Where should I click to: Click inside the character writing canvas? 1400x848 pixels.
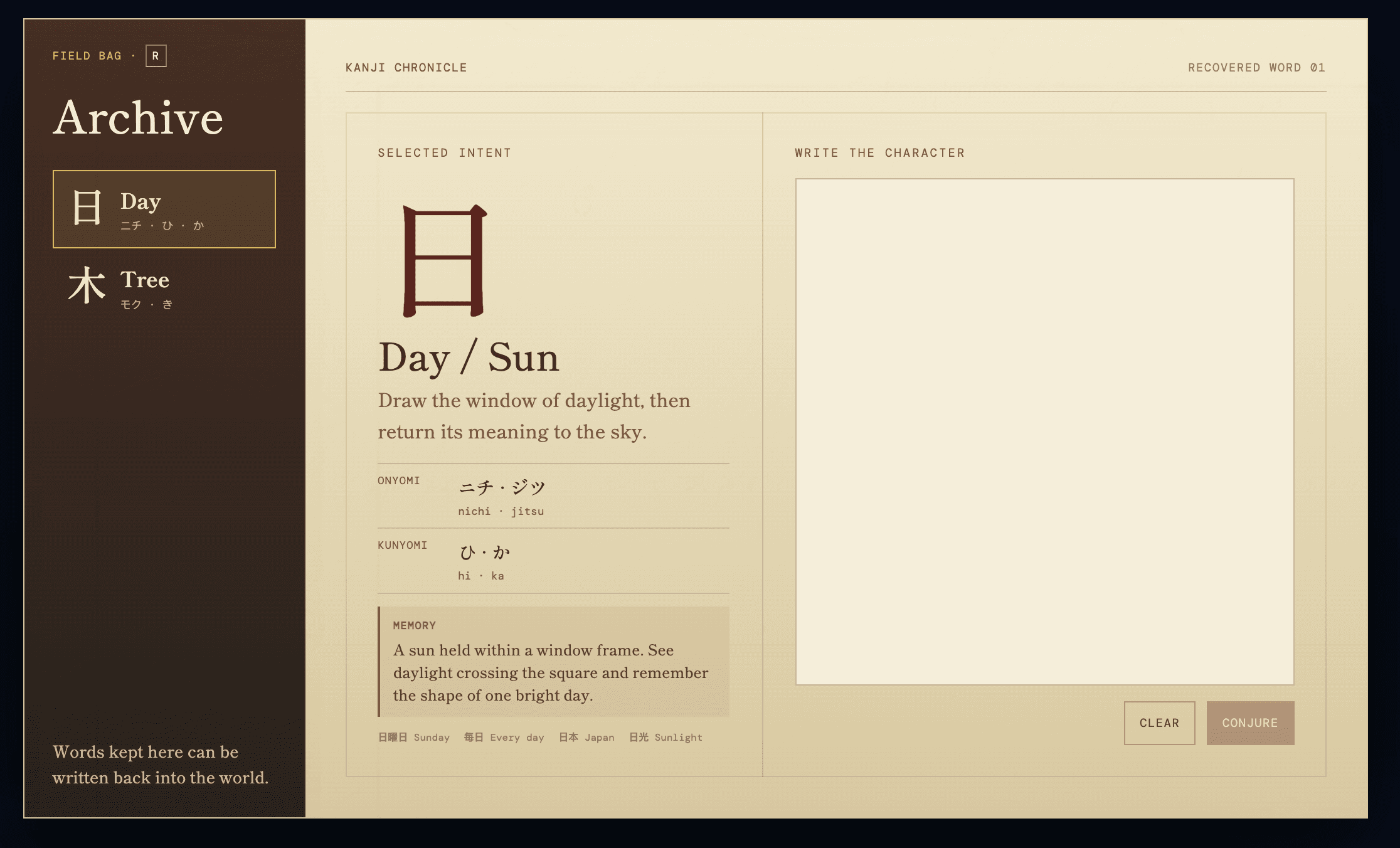1044,432
